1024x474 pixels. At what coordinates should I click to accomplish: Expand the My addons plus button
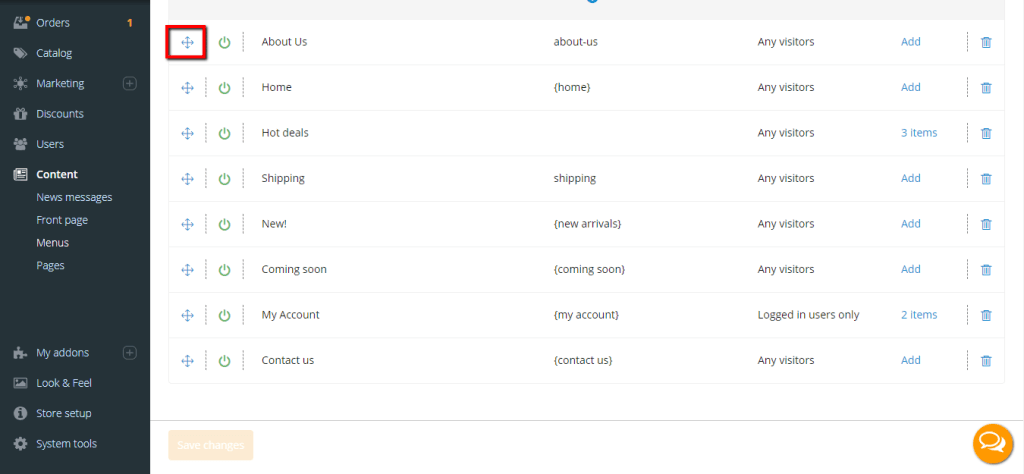[130, 353]
